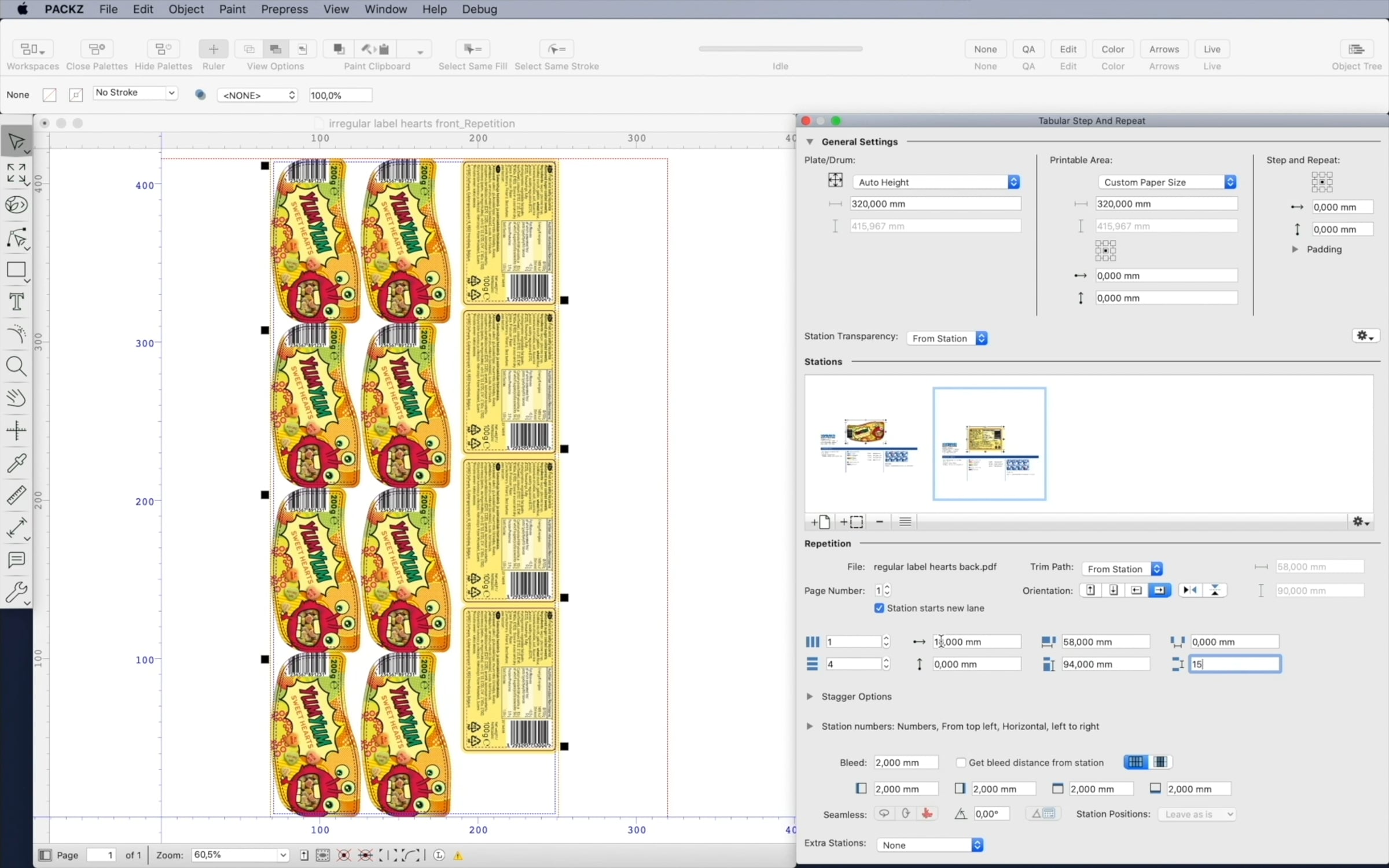Enable Get bleed distance from station
This screenshot has height=868, width=1389.
coord(961,763)
